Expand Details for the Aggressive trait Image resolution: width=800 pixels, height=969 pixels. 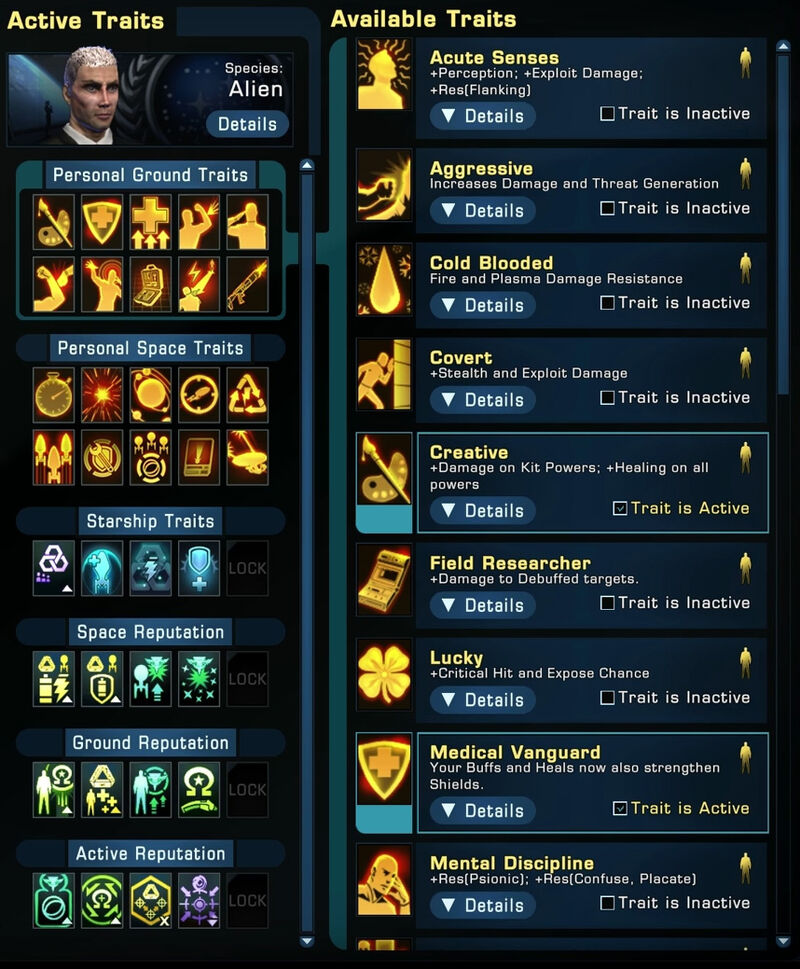point(482,210)
